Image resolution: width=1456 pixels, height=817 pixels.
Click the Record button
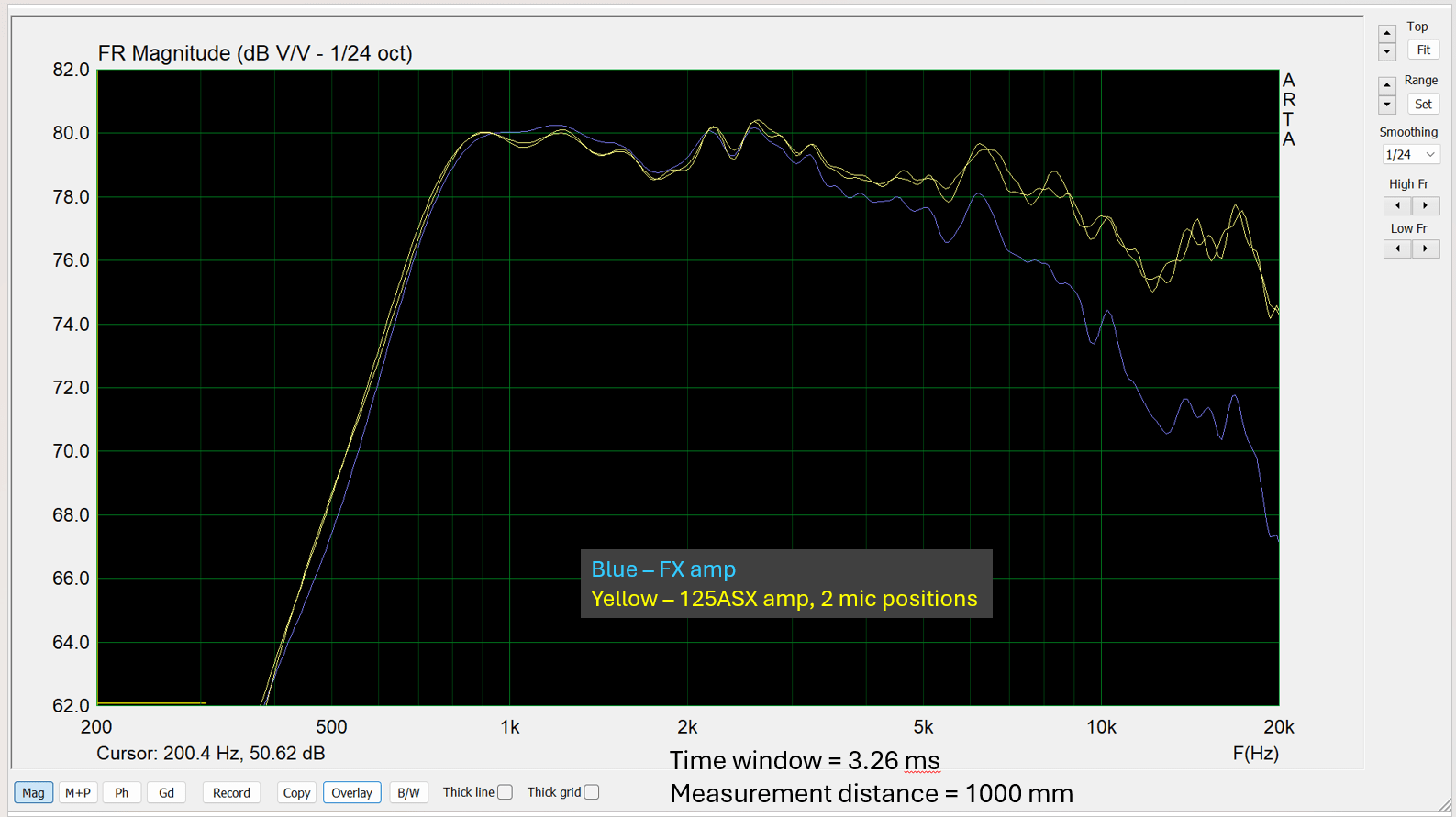(231, 793)
